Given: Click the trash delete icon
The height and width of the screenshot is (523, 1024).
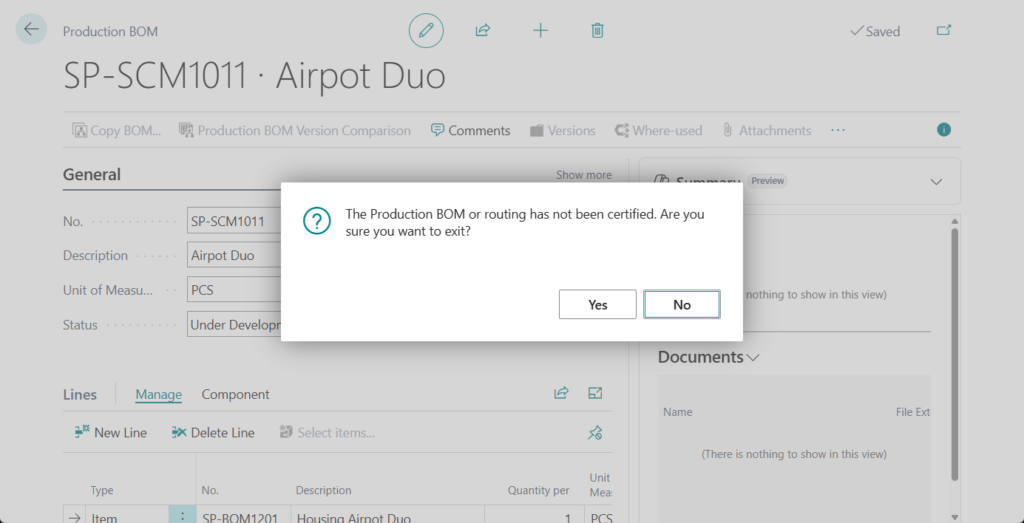Looking at the screenshot, I should click(597, 31).
